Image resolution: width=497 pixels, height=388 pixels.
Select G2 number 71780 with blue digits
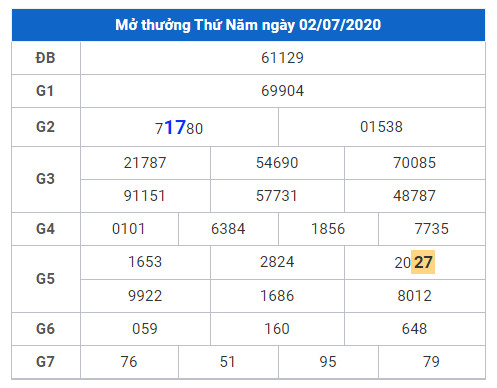(x=179, y=128)
